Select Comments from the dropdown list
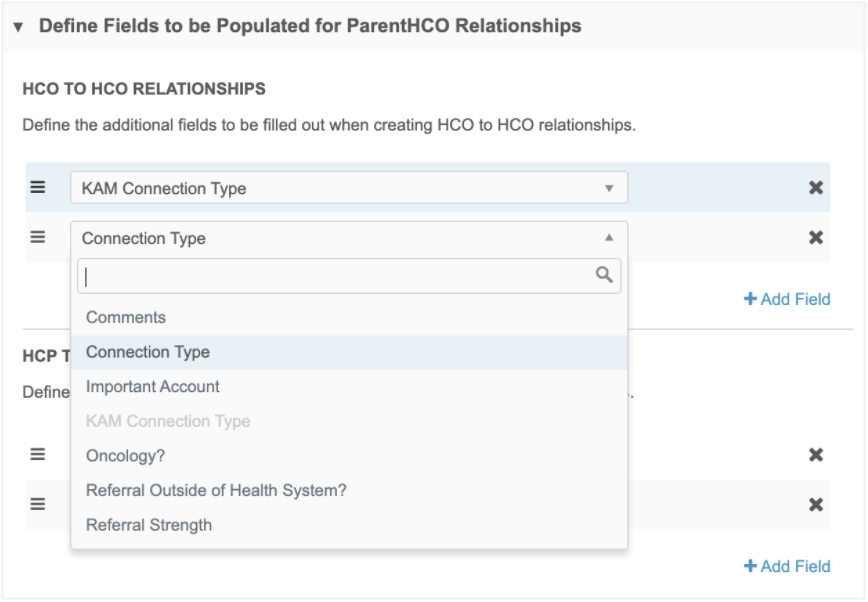This screenshot has height=602, width=868. click(x=126, y=318)
